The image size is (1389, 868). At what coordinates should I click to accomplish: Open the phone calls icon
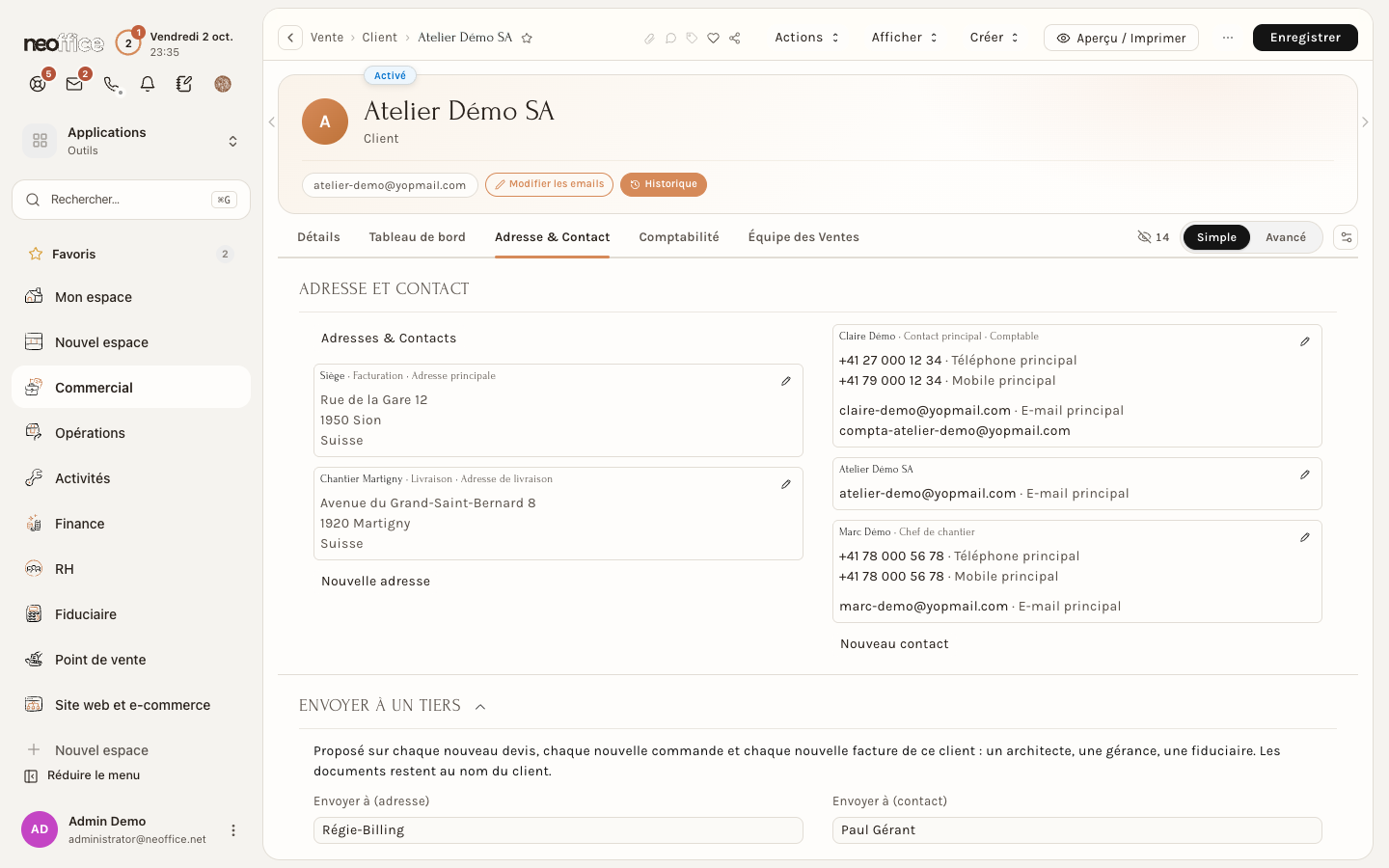[x=111, y=84]
